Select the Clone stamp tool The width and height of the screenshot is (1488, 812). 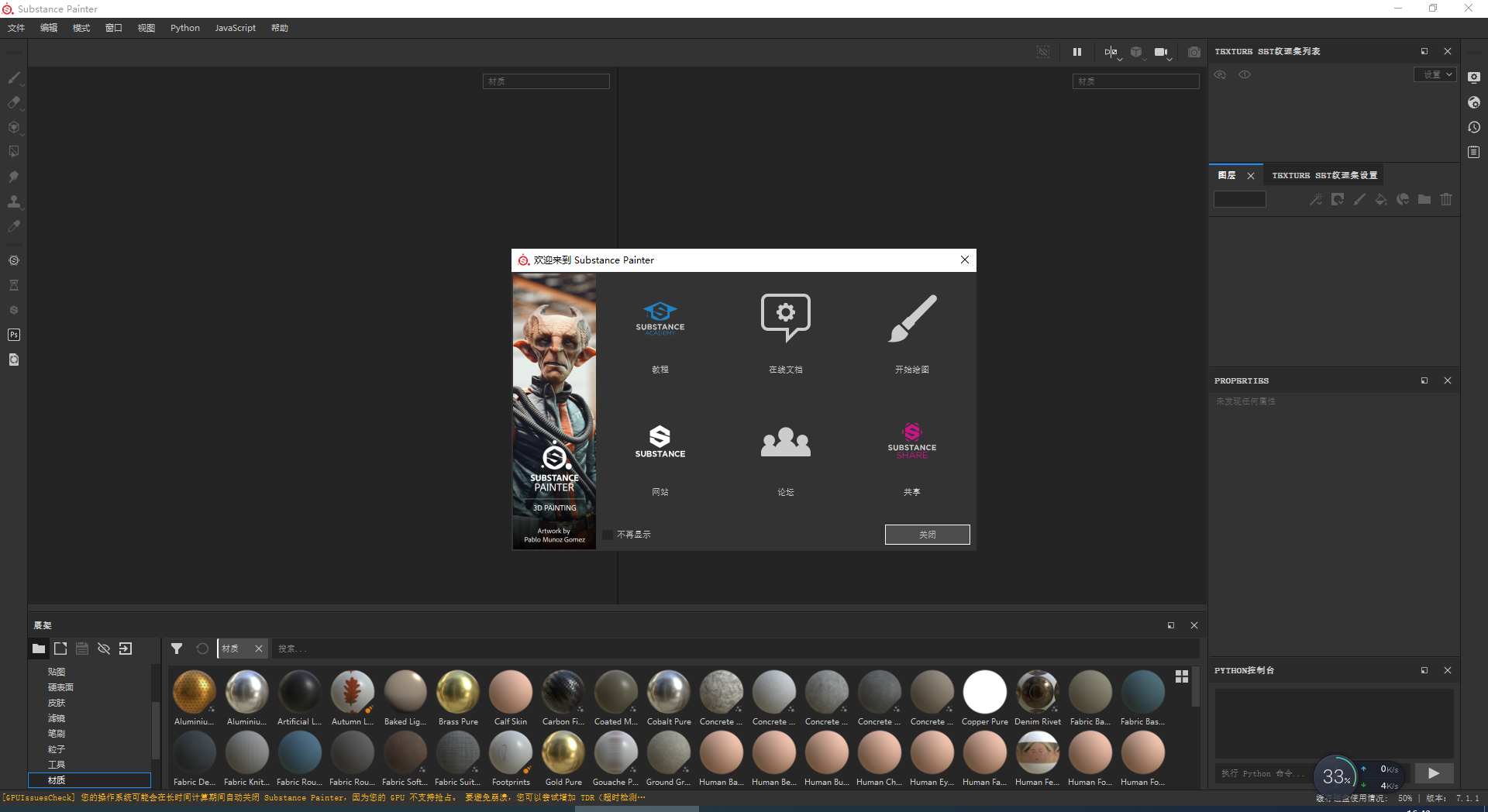pyautogui.click(x=14, y=201)
